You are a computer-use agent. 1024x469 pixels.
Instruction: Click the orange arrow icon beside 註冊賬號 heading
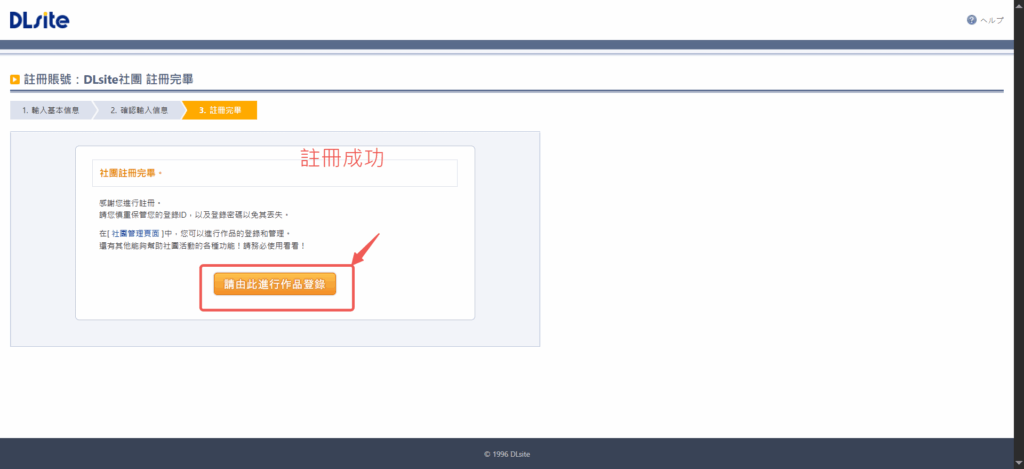click(x=15, y=78)
